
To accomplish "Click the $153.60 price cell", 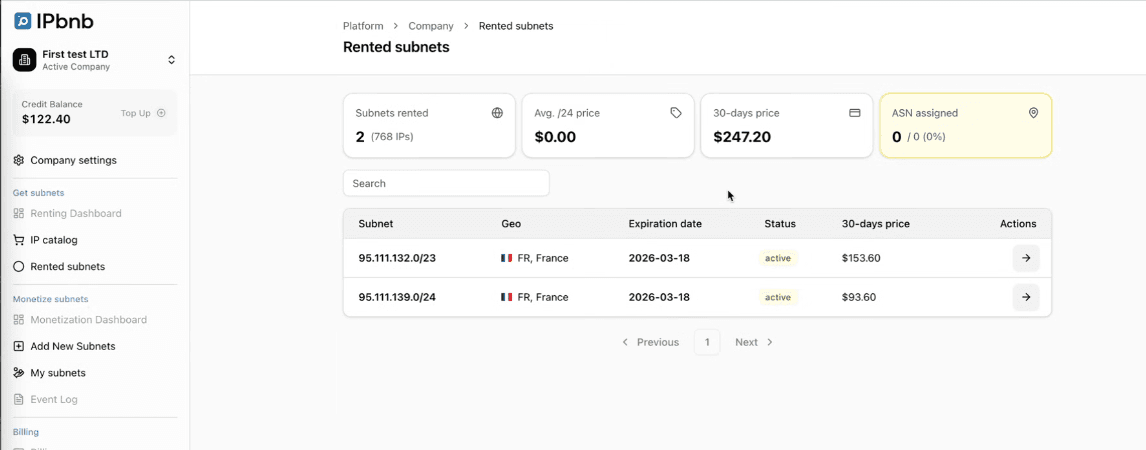I will 860,258.
